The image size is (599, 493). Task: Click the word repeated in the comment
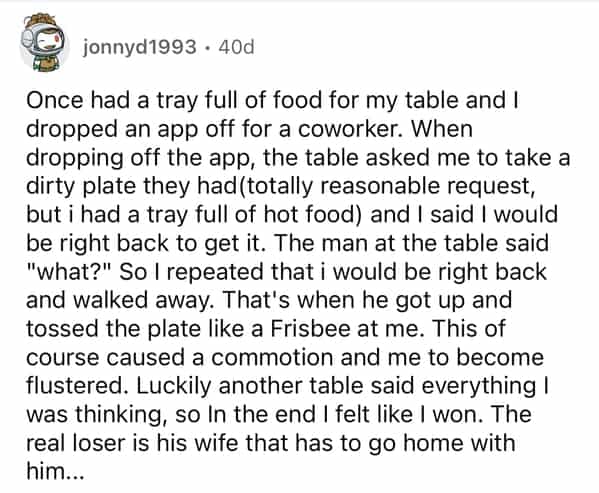pyautogui.click(x=215, y=273)
